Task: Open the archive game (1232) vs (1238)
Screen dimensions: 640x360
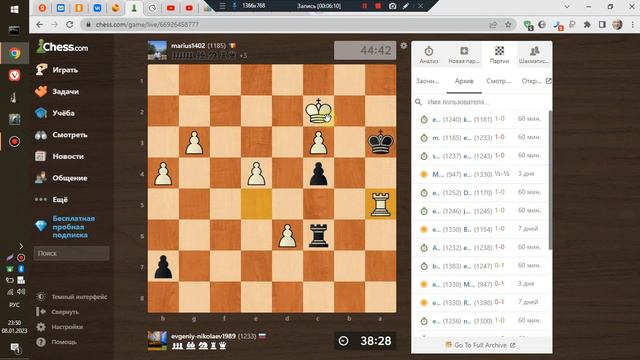Action: (480, 247)
